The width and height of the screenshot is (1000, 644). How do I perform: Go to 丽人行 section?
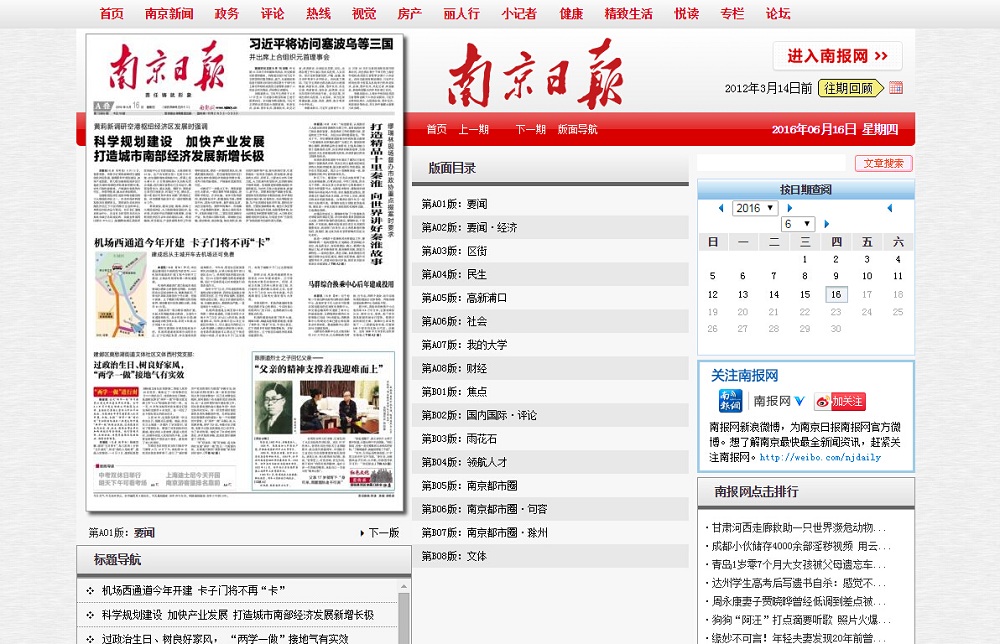coord(461,13)
